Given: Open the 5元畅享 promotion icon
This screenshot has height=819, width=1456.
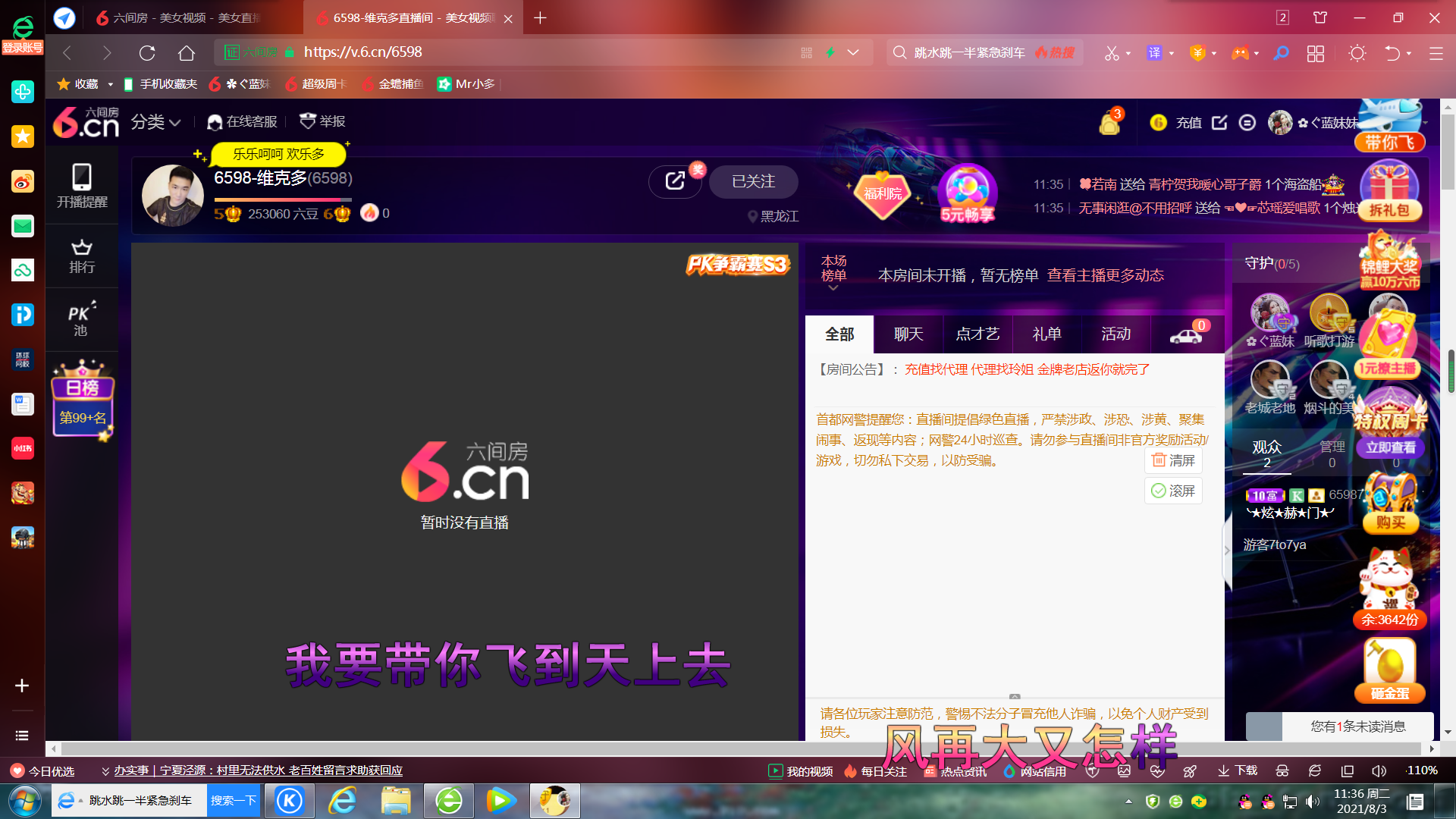Looking at the screenshot, I should tap(967, 193).
